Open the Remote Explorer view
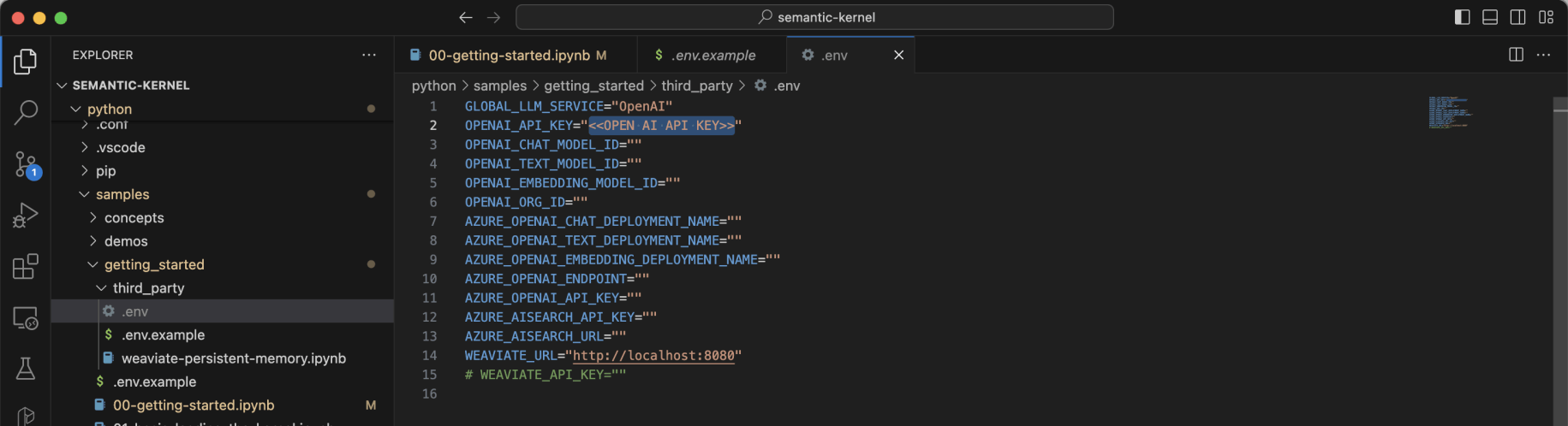The height and width of the screenshot is (426, 1568). click(26, 318)
